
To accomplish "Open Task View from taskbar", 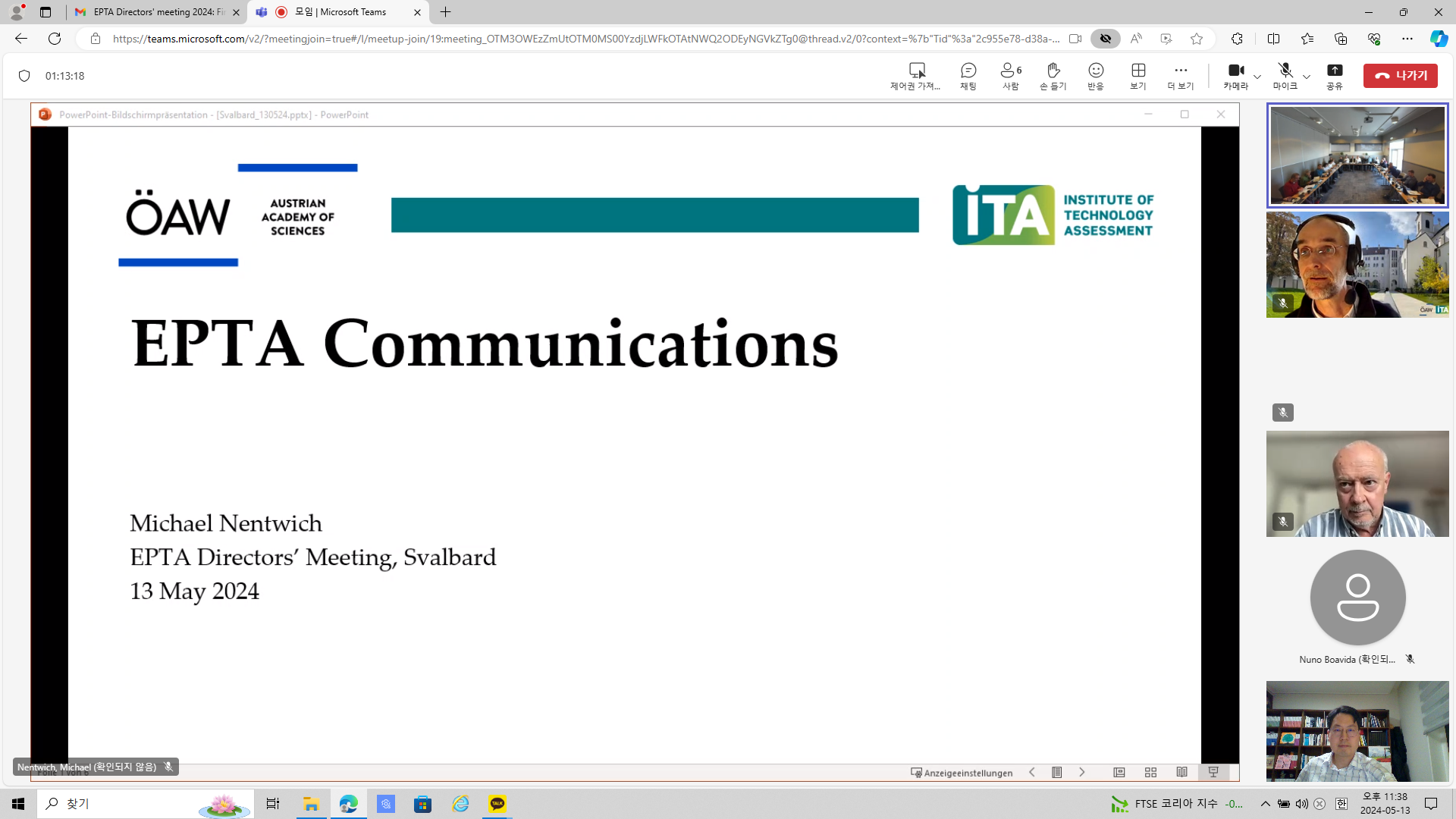I will point(273,804).
